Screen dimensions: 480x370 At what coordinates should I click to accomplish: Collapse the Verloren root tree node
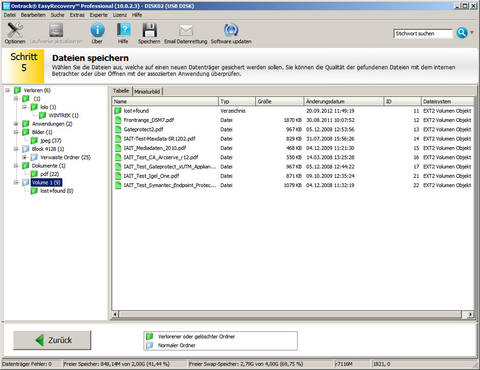pos(7,90)
